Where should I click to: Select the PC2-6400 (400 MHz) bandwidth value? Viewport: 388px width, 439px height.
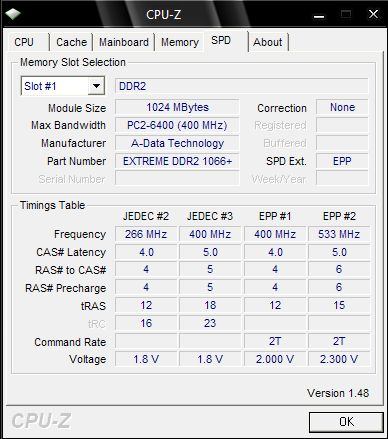coord(177,125)
